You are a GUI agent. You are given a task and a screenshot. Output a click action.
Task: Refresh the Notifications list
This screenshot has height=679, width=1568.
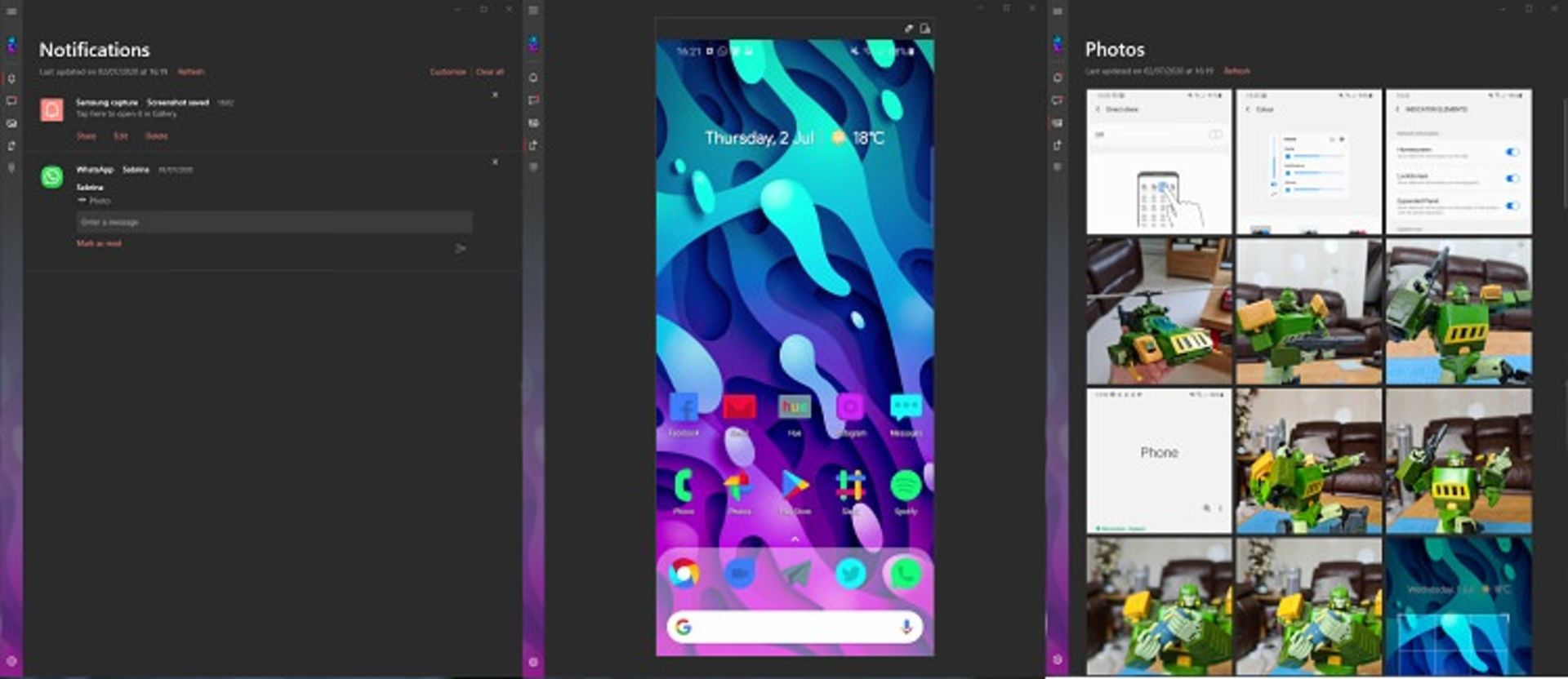point(191,72)
